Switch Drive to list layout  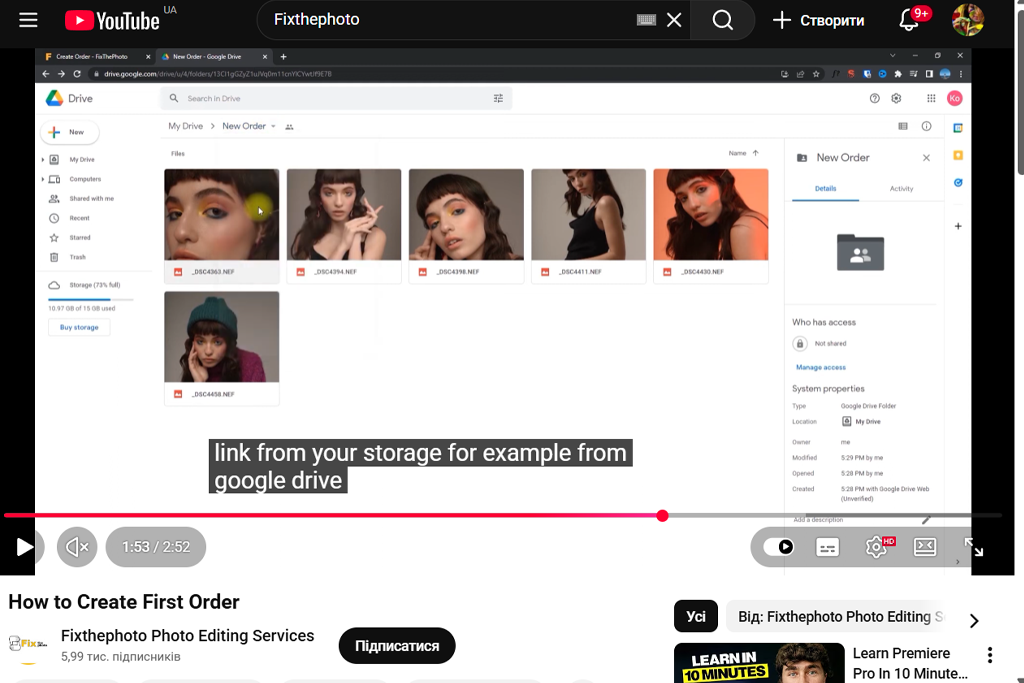[903, 126]
